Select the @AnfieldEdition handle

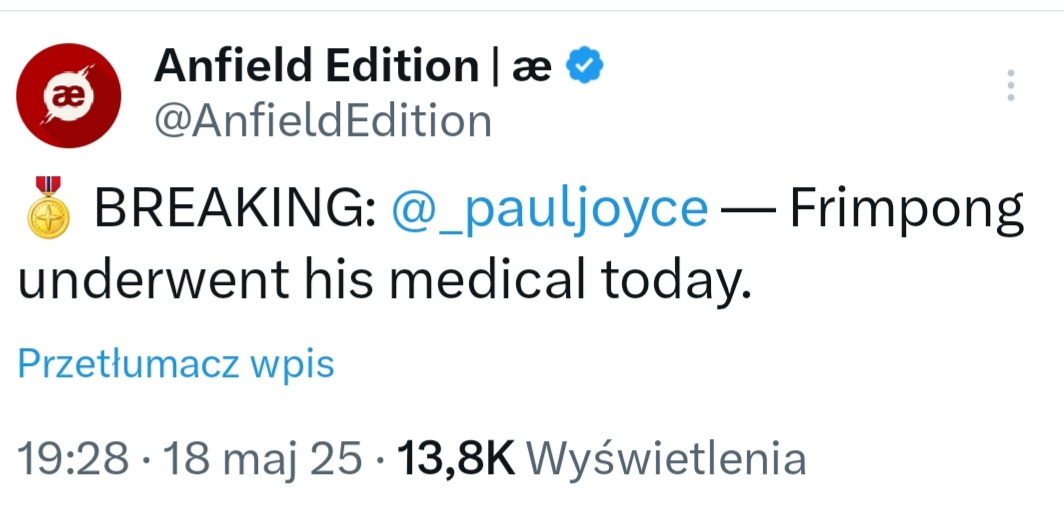pyautogui.click(x=323, y=121)
